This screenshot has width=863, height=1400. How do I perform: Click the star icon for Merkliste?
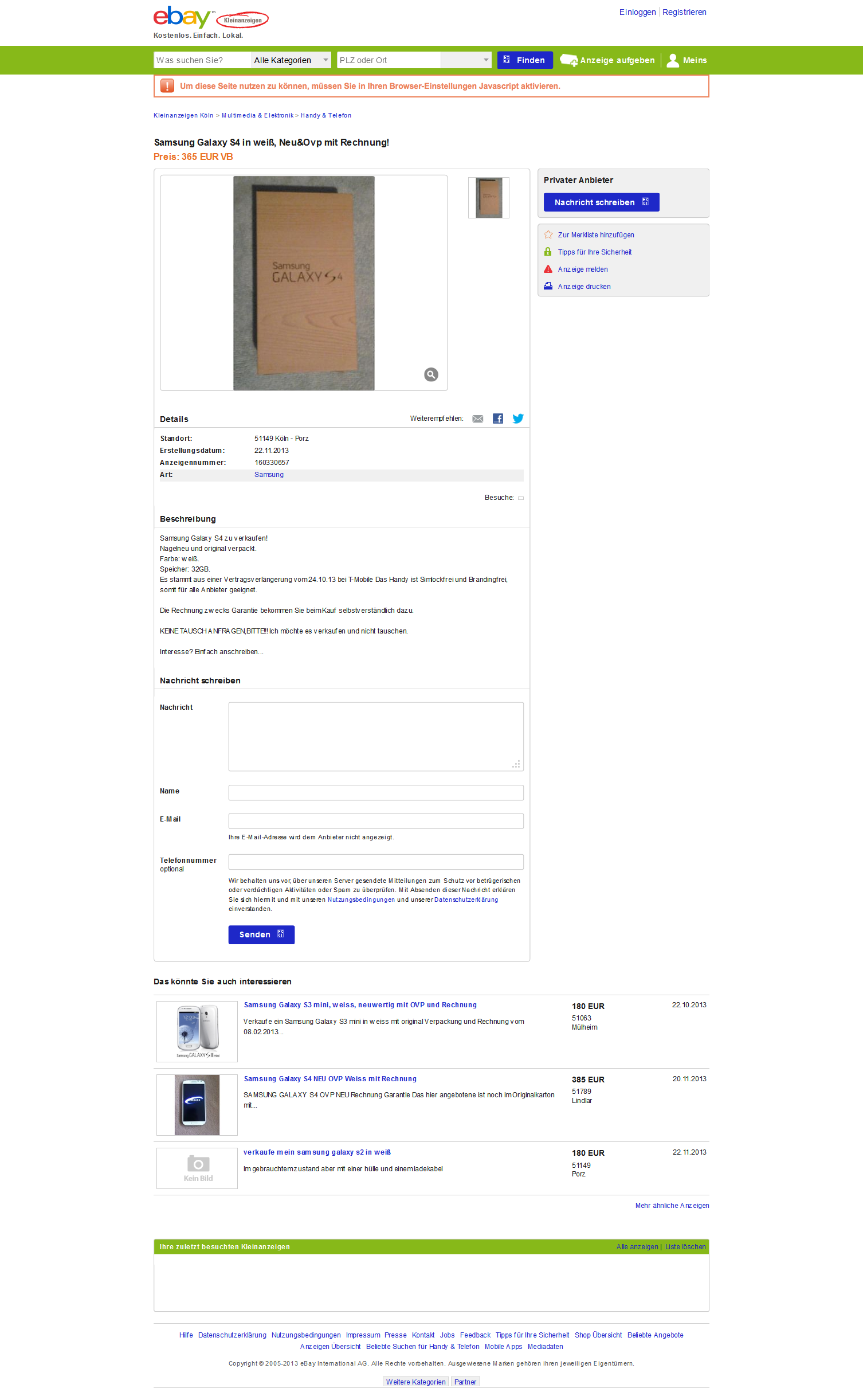(x=548, y=234)
